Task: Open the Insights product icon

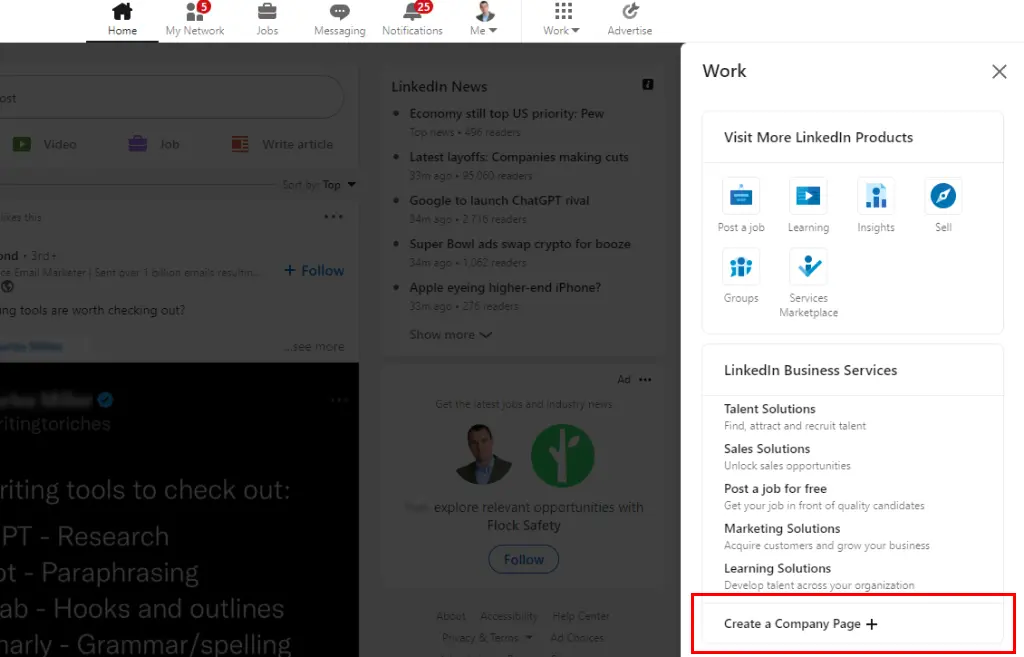Action: pos(876,196)
